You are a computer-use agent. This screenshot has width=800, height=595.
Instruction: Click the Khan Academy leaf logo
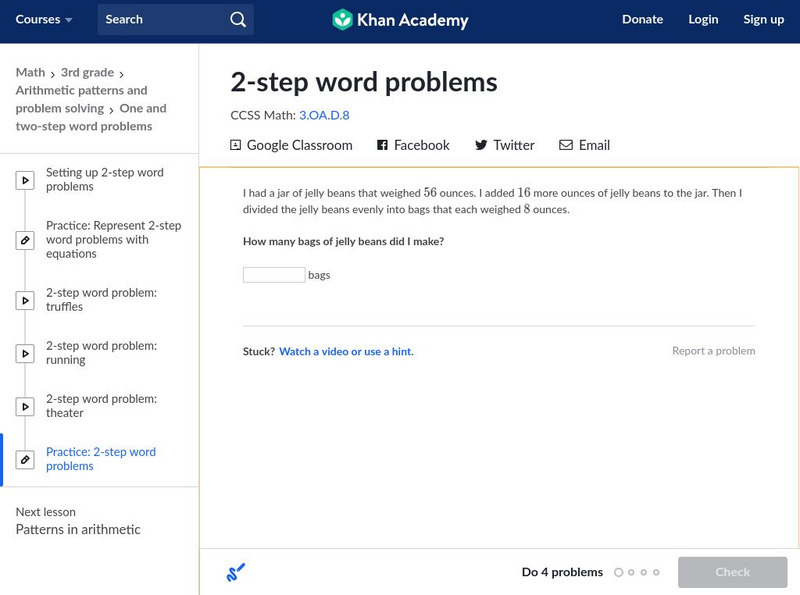(343, 20)
